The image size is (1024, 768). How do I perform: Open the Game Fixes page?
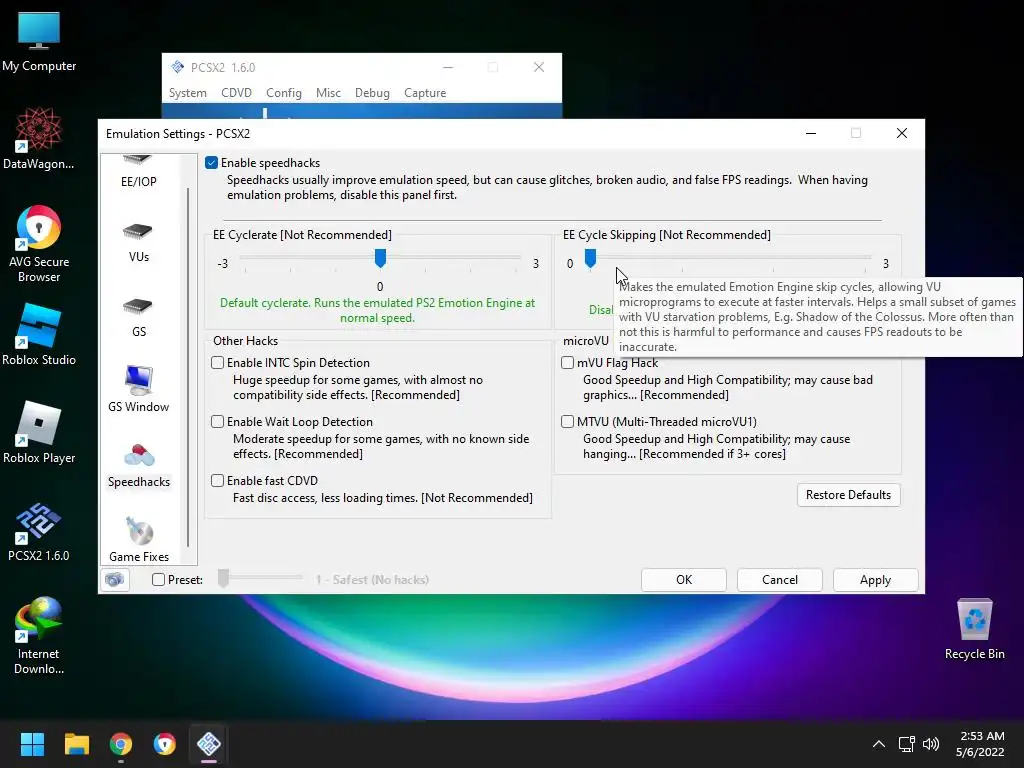pyautogui.click(x=138, y=539)
